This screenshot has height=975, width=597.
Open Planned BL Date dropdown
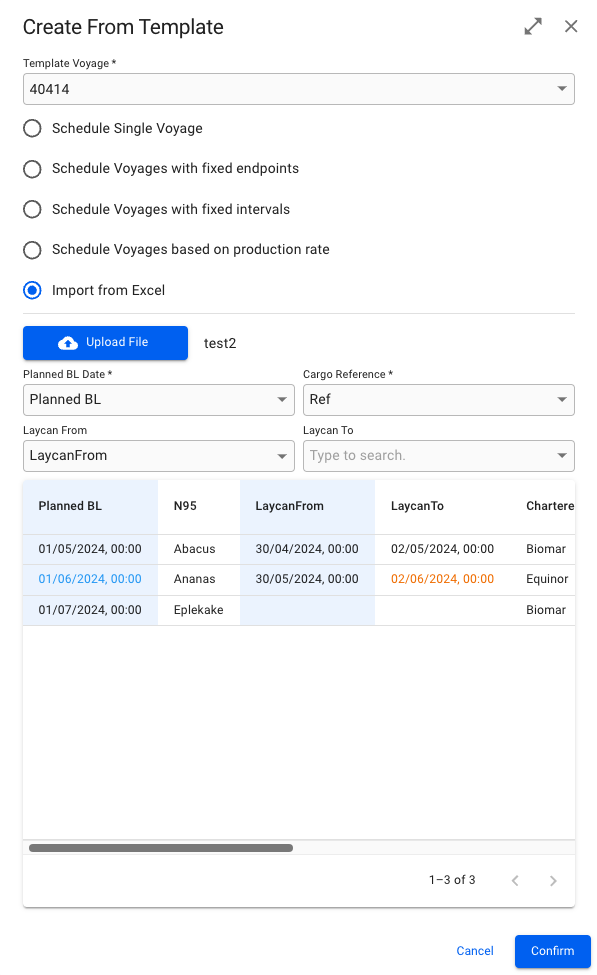click(x=159, y=399)
